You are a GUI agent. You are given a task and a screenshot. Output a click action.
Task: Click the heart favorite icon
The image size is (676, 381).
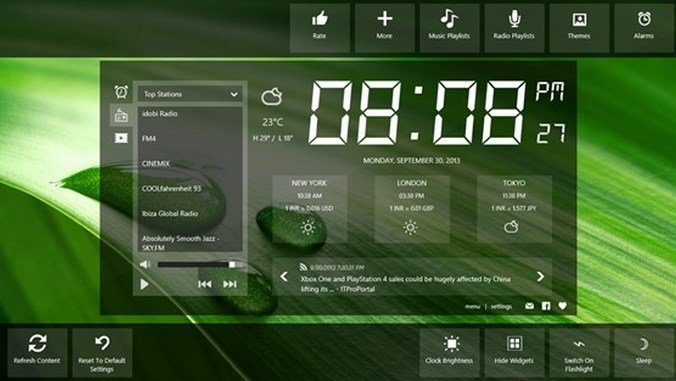(x=562, y=306)
